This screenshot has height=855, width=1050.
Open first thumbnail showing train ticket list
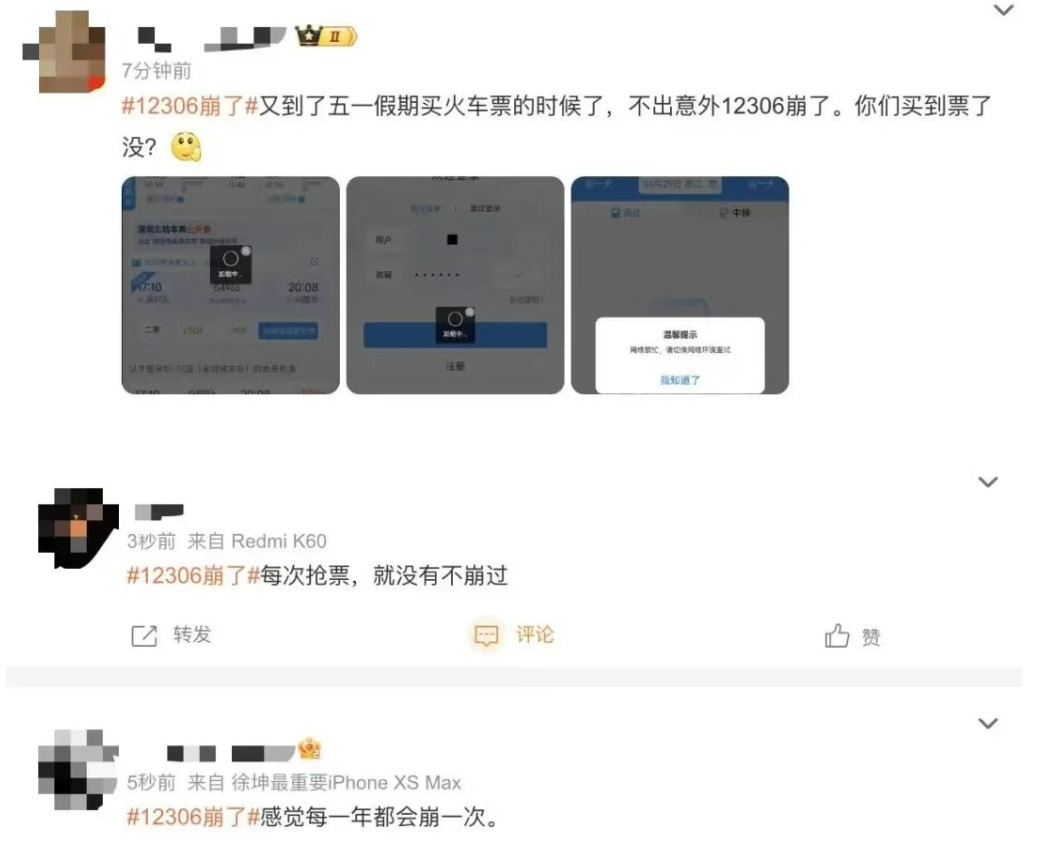[x=230, y=285]
